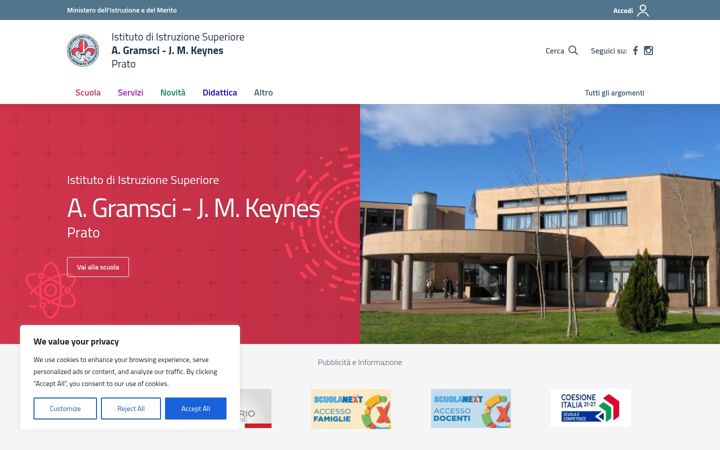Open Tutti gli argomenti
The height and width of the screenshot is (450, 720).
[x=614, y=93]
